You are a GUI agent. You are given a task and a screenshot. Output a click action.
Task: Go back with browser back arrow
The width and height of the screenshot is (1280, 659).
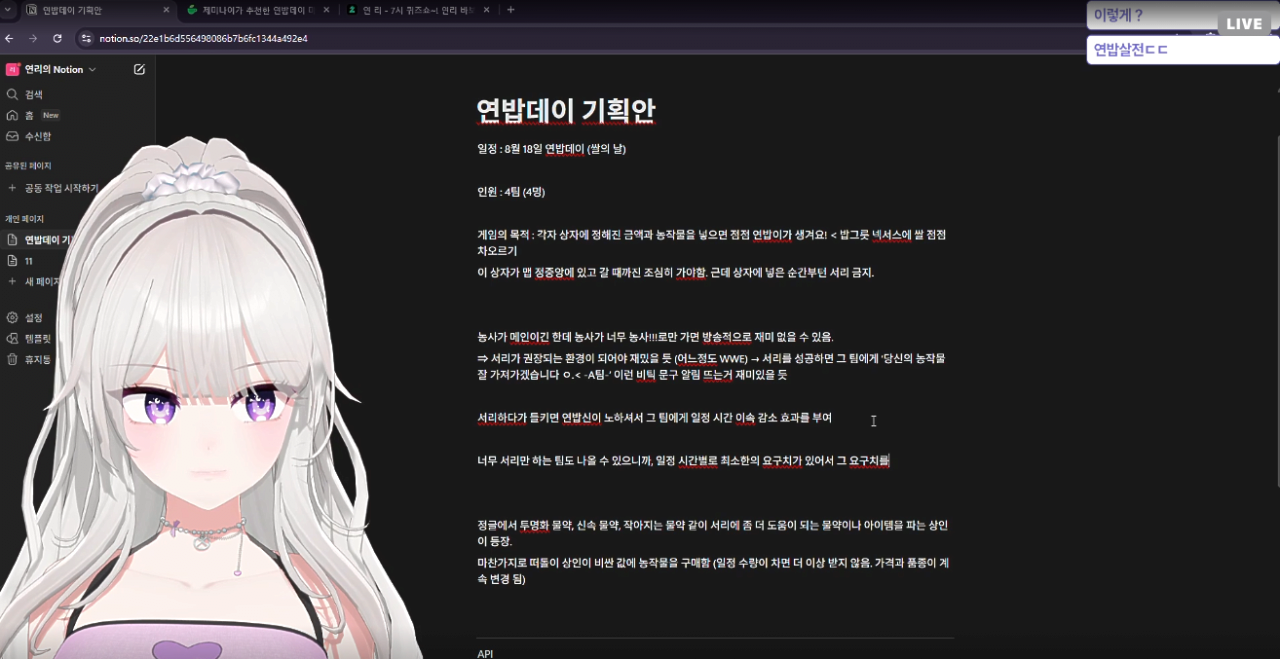click(x=9, y=38)
